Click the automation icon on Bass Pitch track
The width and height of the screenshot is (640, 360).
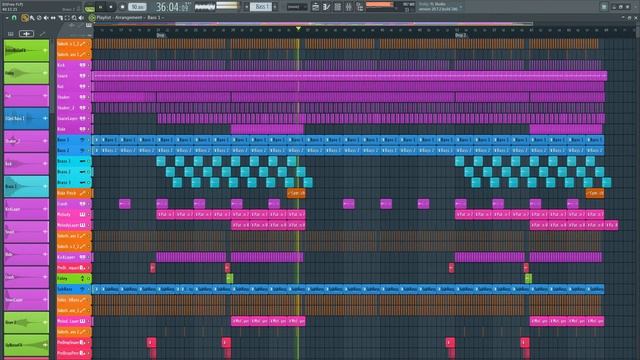point(83,193)
